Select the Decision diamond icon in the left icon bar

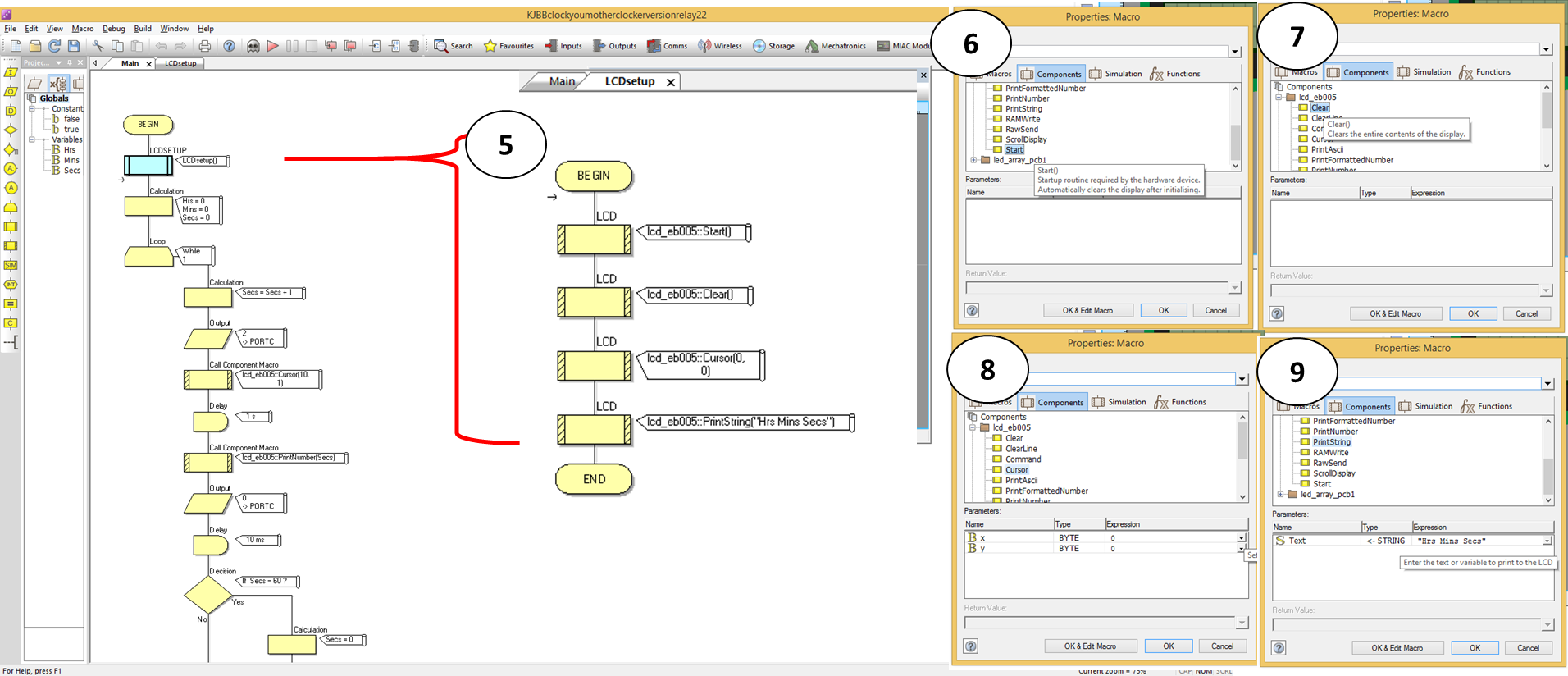(11, 130)
